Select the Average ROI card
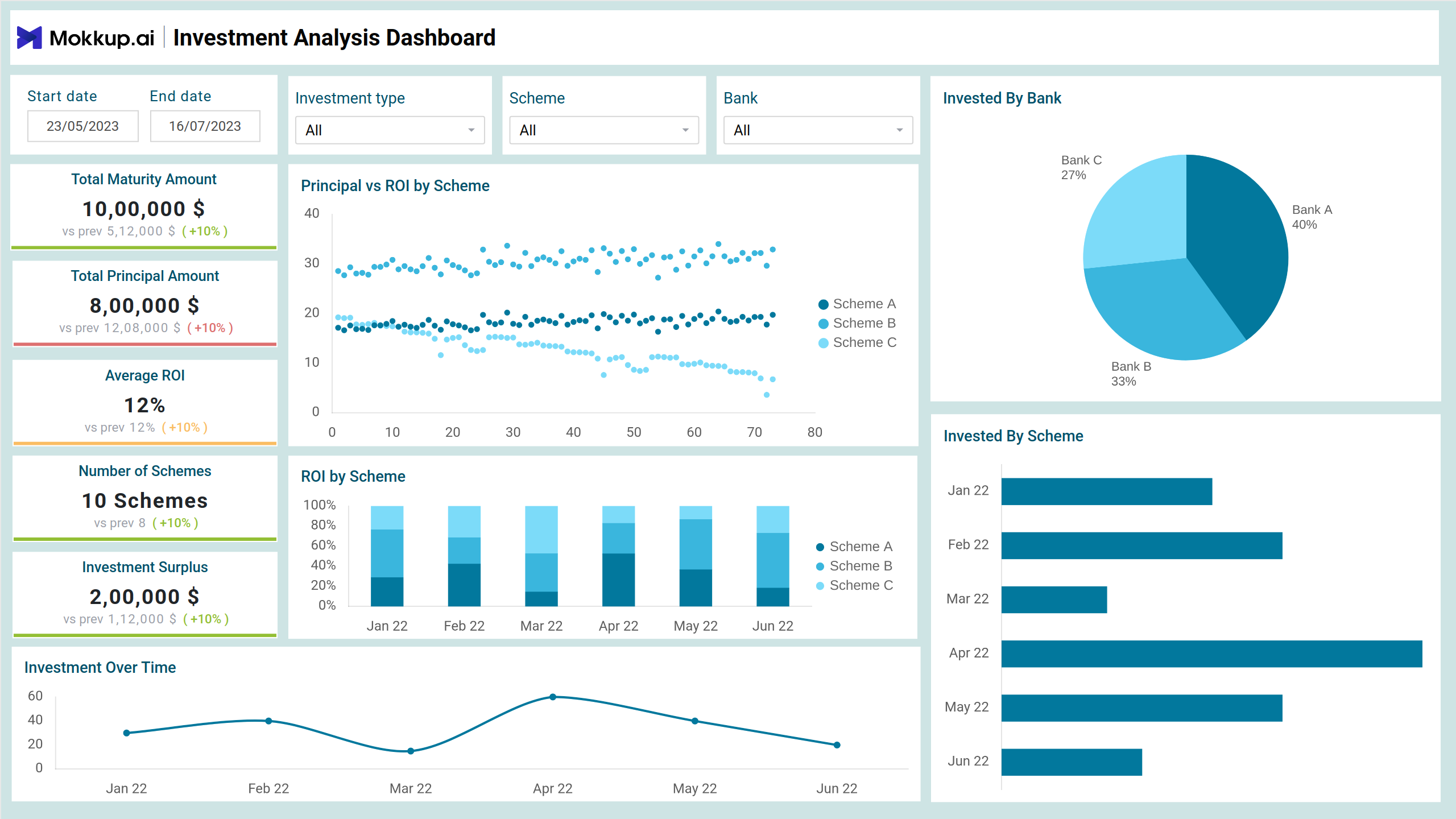 coord(144,403)
